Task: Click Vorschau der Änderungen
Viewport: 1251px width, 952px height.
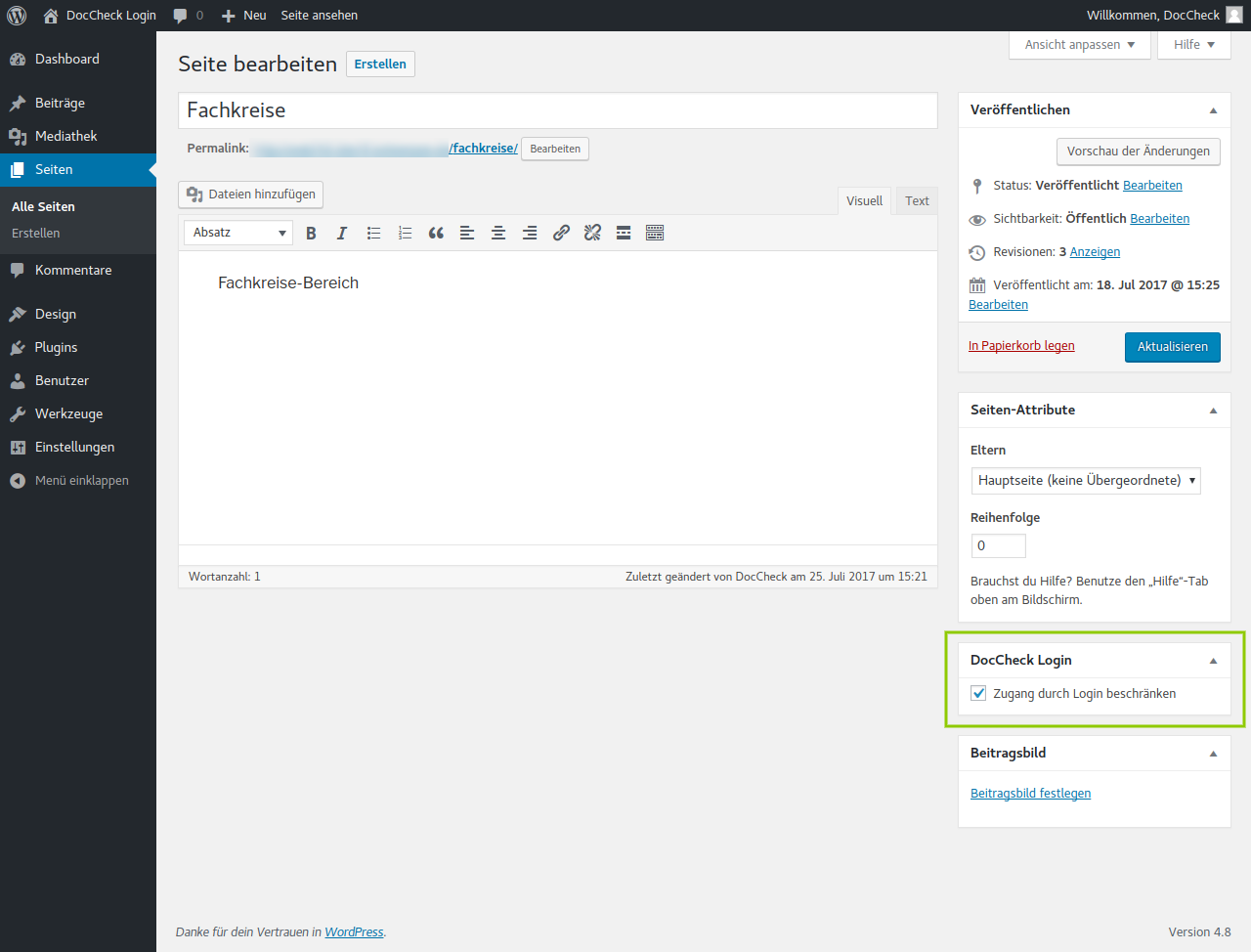Action: point(1139,151)
